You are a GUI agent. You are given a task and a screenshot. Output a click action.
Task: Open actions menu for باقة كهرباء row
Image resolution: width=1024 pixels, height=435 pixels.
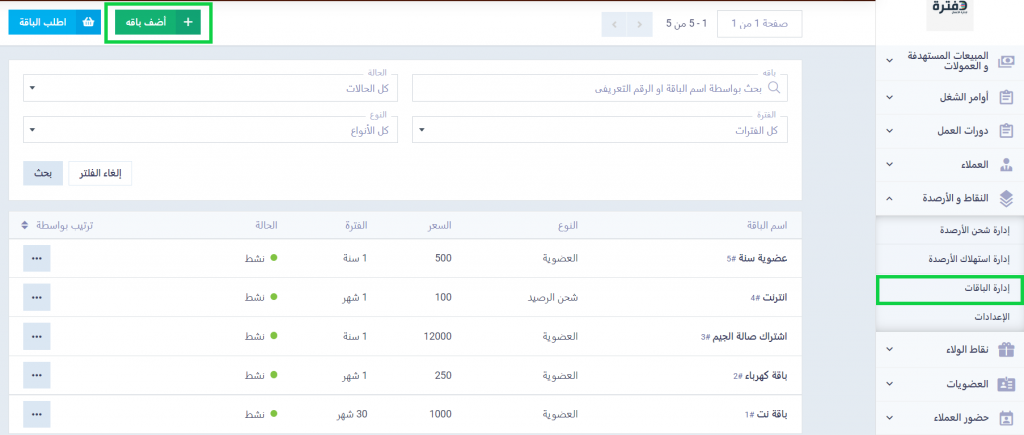tap(37, 376)
